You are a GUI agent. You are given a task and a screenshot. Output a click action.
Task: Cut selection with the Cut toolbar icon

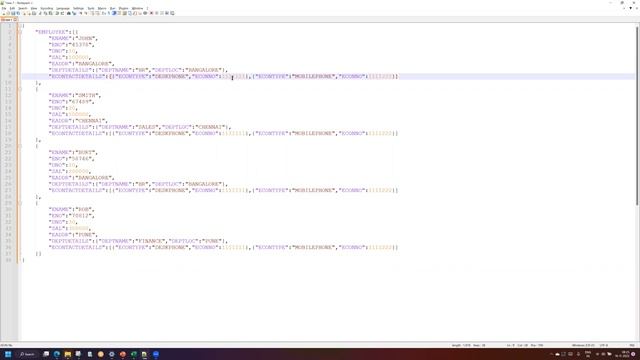[40, 13]
